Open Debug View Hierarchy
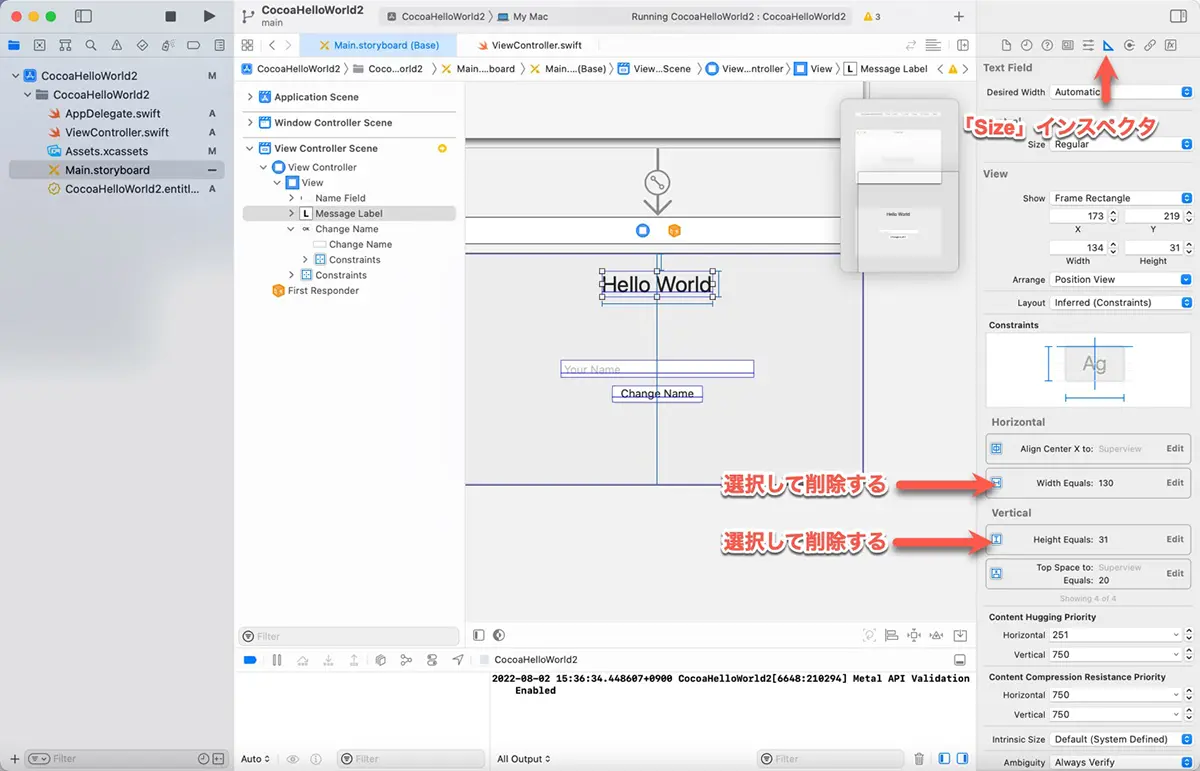The image size is (1200, 771). coord(380,660)
